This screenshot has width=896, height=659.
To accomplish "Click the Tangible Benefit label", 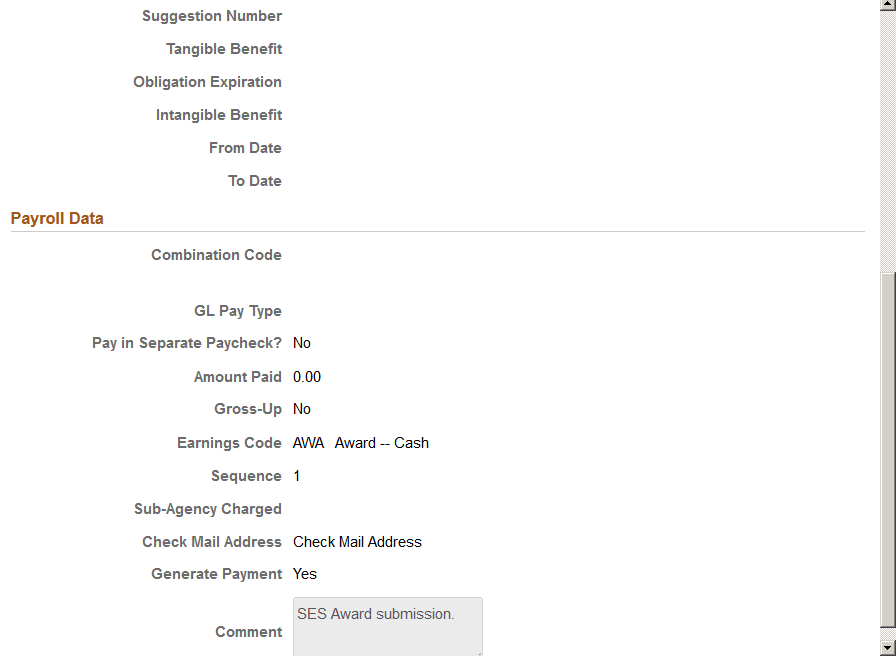I will tap(224, 48).
